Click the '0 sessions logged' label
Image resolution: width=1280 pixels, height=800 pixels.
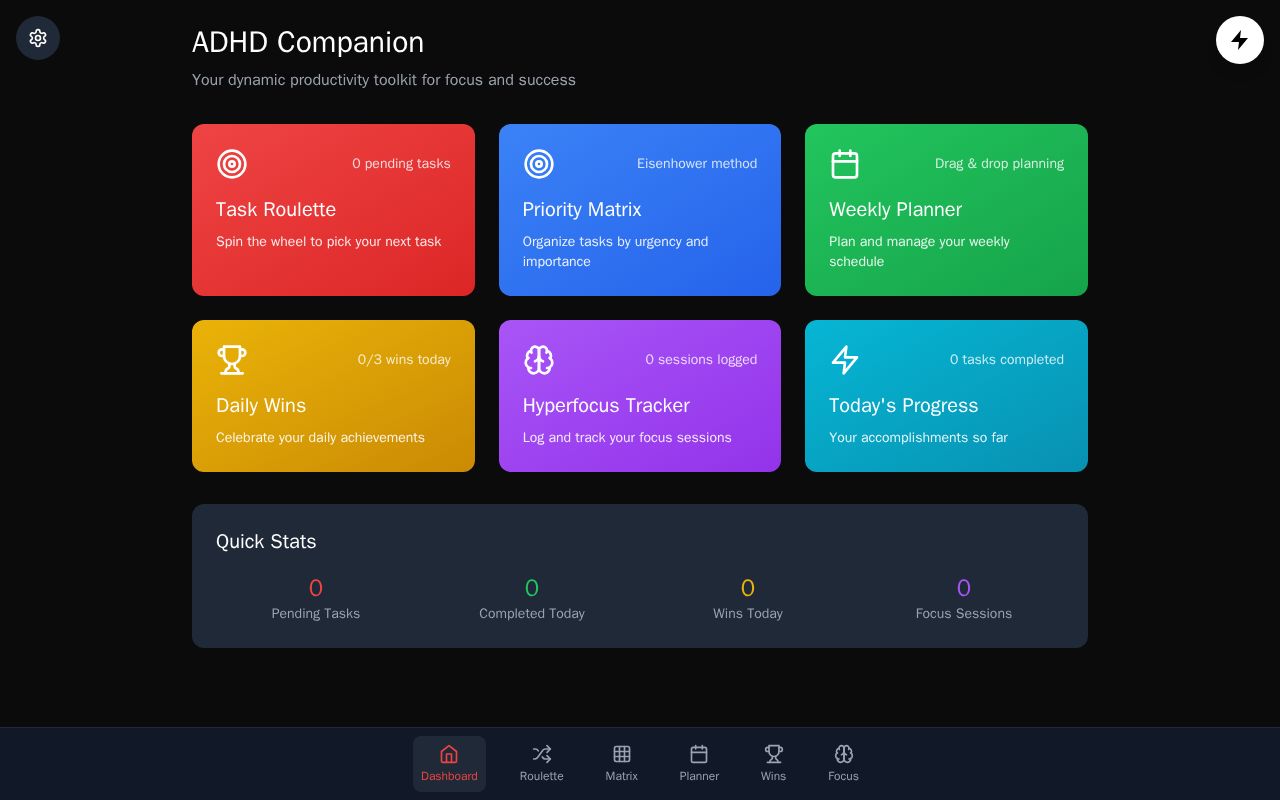coord(701,360)
